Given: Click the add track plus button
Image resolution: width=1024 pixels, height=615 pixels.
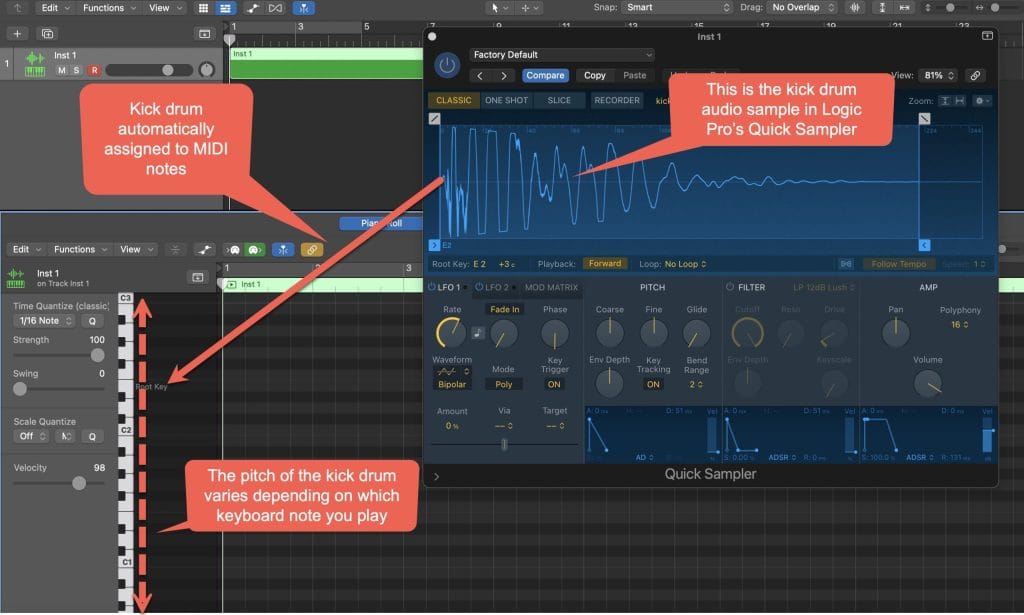Looking at the screenshot, I should [x=17, y=33].
